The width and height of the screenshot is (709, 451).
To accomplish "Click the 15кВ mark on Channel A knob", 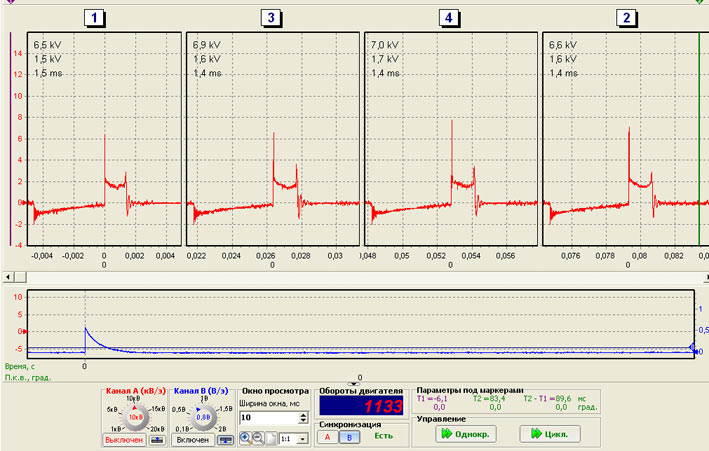I will click(159, 408).
